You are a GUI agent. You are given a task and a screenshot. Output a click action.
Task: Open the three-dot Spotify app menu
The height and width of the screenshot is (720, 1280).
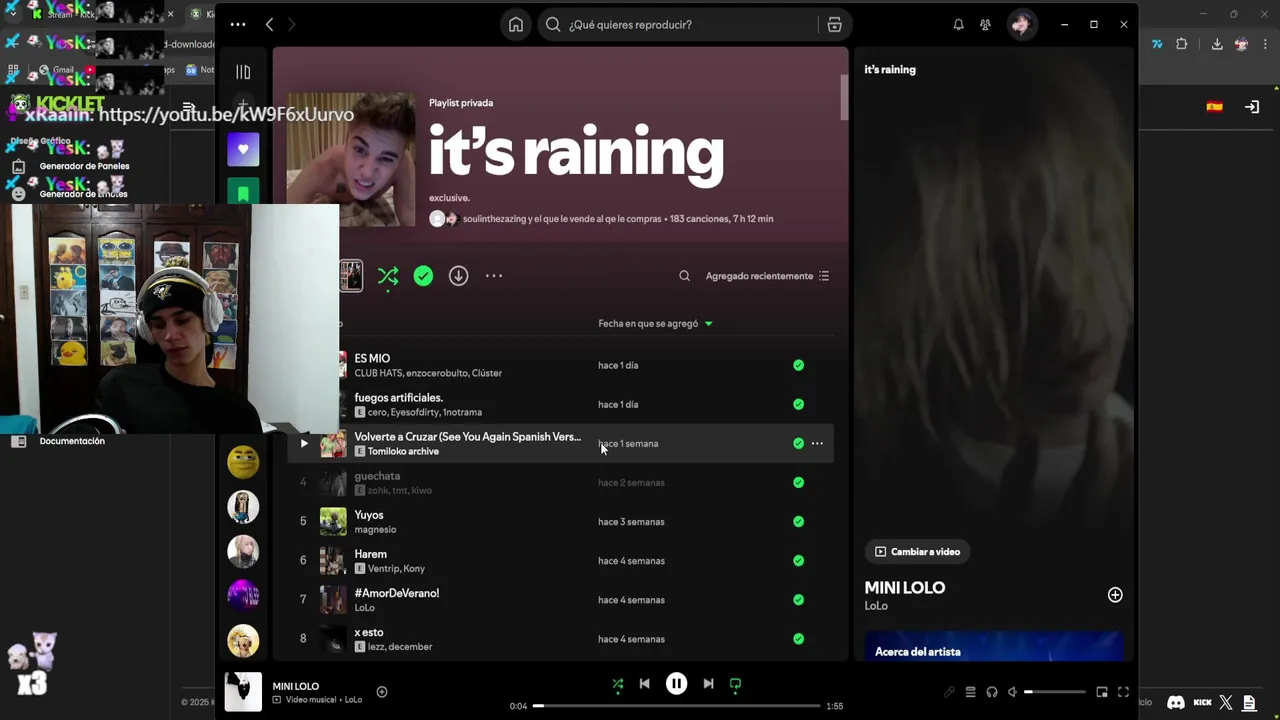[237, 25]
